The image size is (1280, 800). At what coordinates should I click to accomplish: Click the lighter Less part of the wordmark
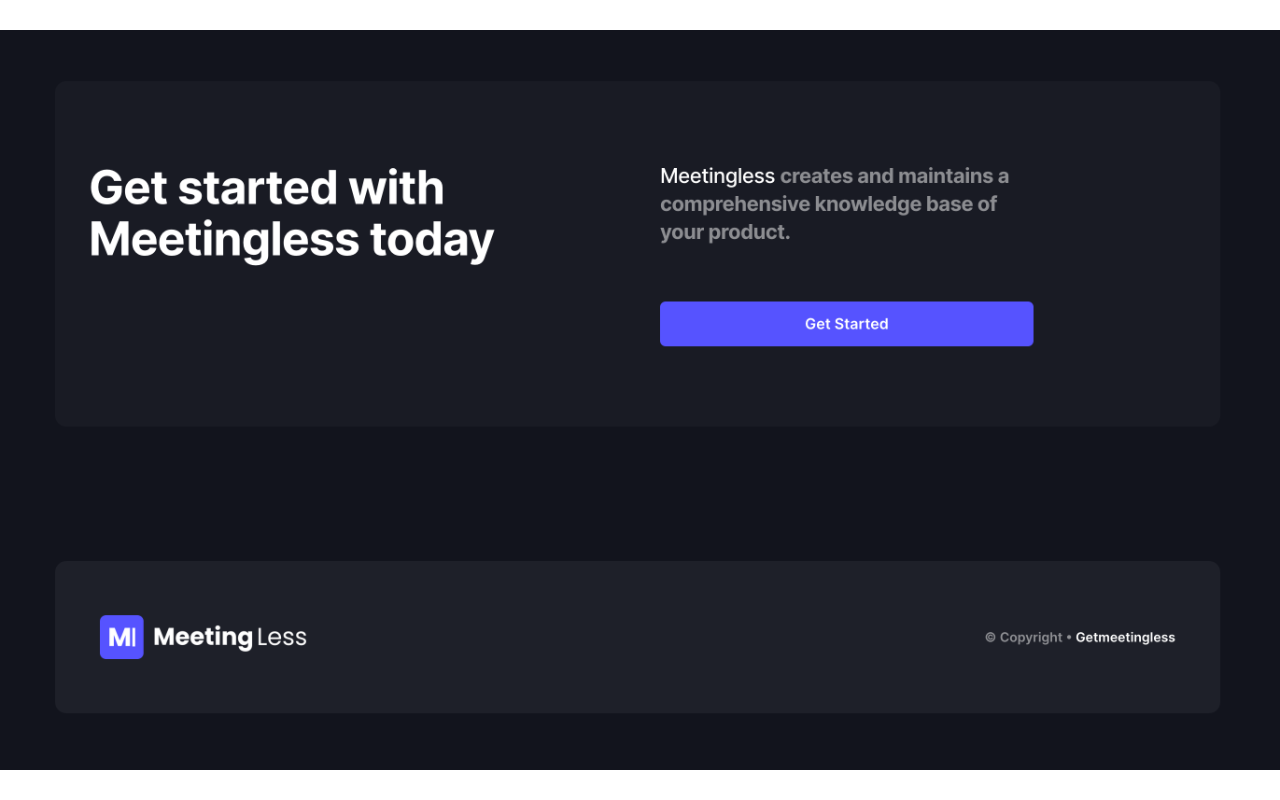coord(283,637)
